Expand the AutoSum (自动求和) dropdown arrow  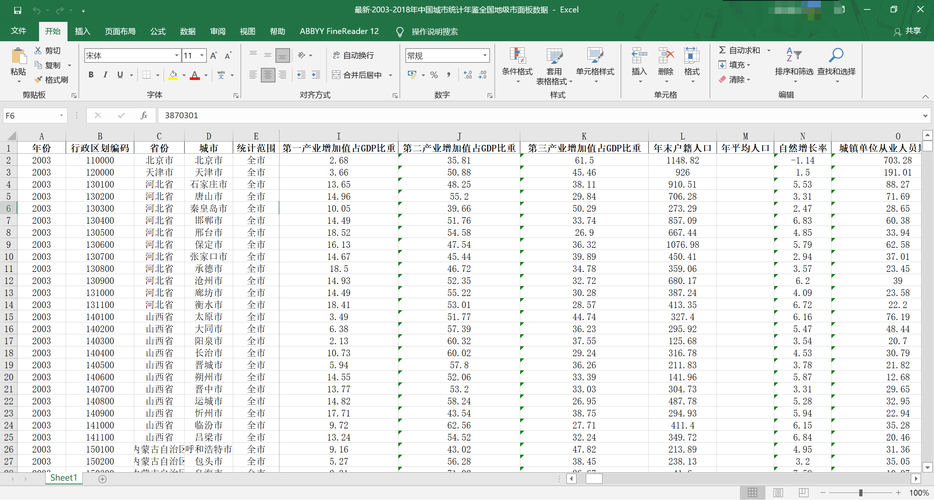pyautogui.click(x=768, y=51)
